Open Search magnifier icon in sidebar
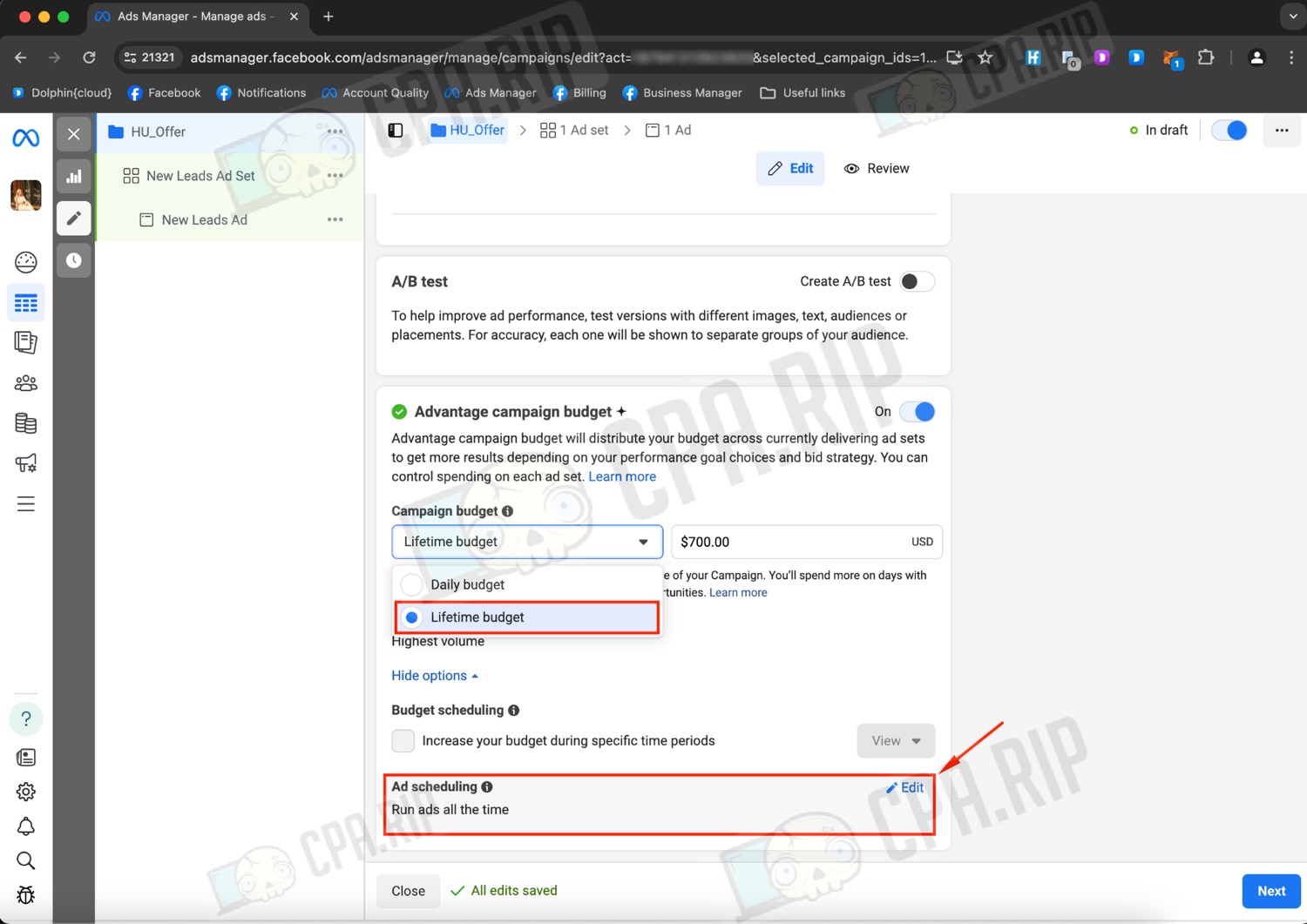The height and width of the screenshot is (924, 1307). click(x=25, y=860)
